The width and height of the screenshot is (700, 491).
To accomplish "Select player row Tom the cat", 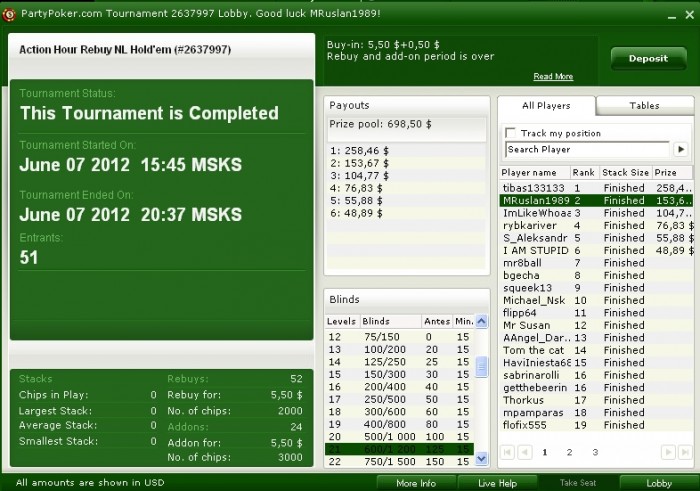I will pyautogui.click(x=596, y=350).
